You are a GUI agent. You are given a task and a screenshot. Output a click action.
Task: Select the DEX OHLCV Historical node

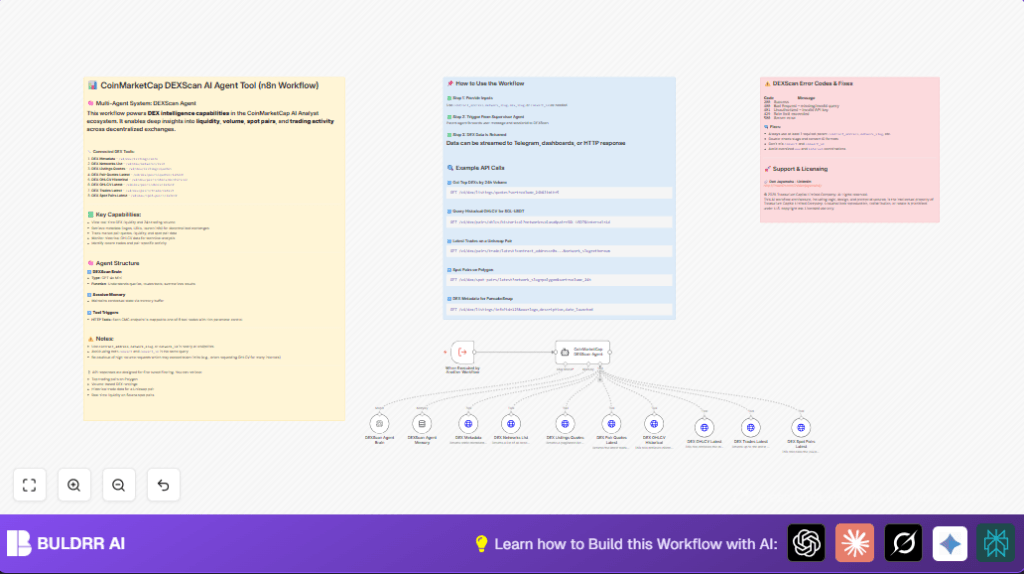(654, 424)
